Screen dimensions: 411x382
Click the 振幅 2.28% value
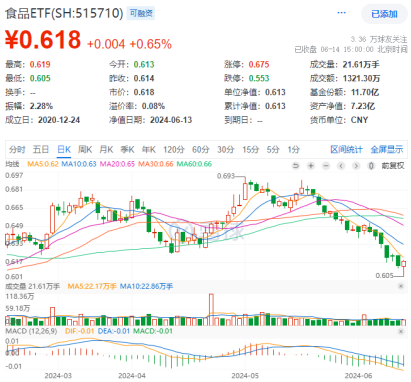click(x=41, y=106)
